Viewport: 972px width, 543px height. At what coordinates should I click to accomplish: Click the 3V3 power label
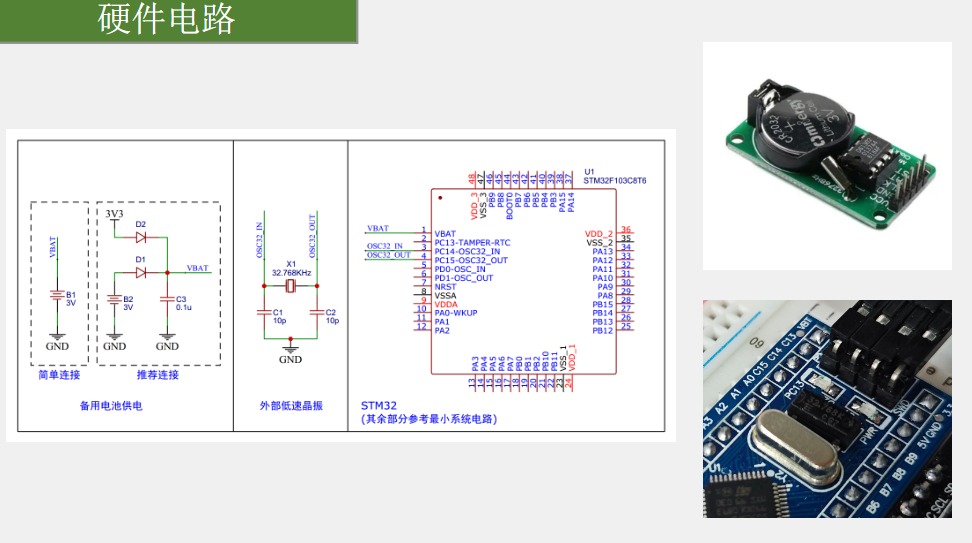(114, 214)
